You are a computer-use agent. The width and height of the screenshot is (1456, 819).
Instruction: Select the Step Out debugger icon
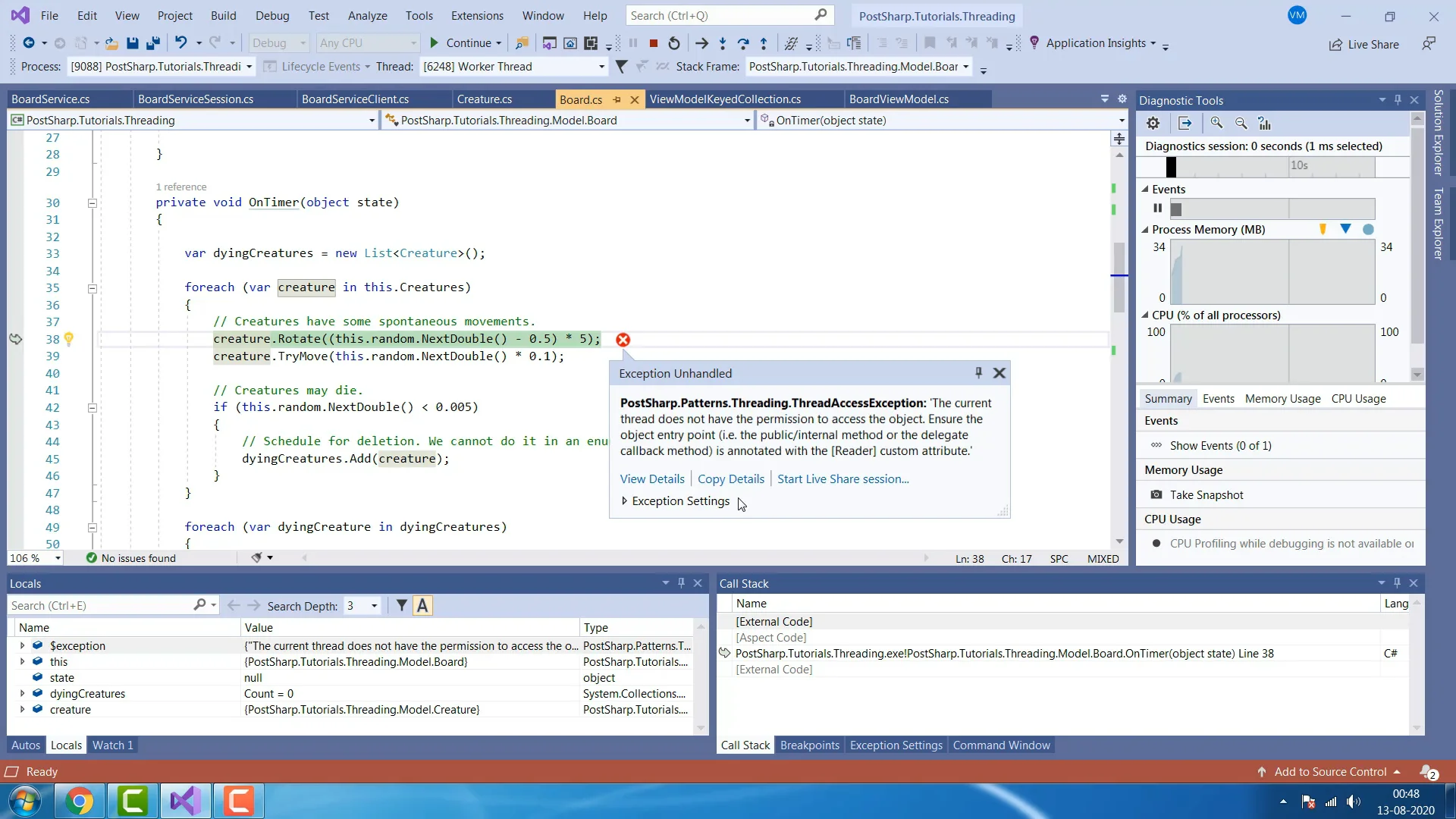pos(764,42)
